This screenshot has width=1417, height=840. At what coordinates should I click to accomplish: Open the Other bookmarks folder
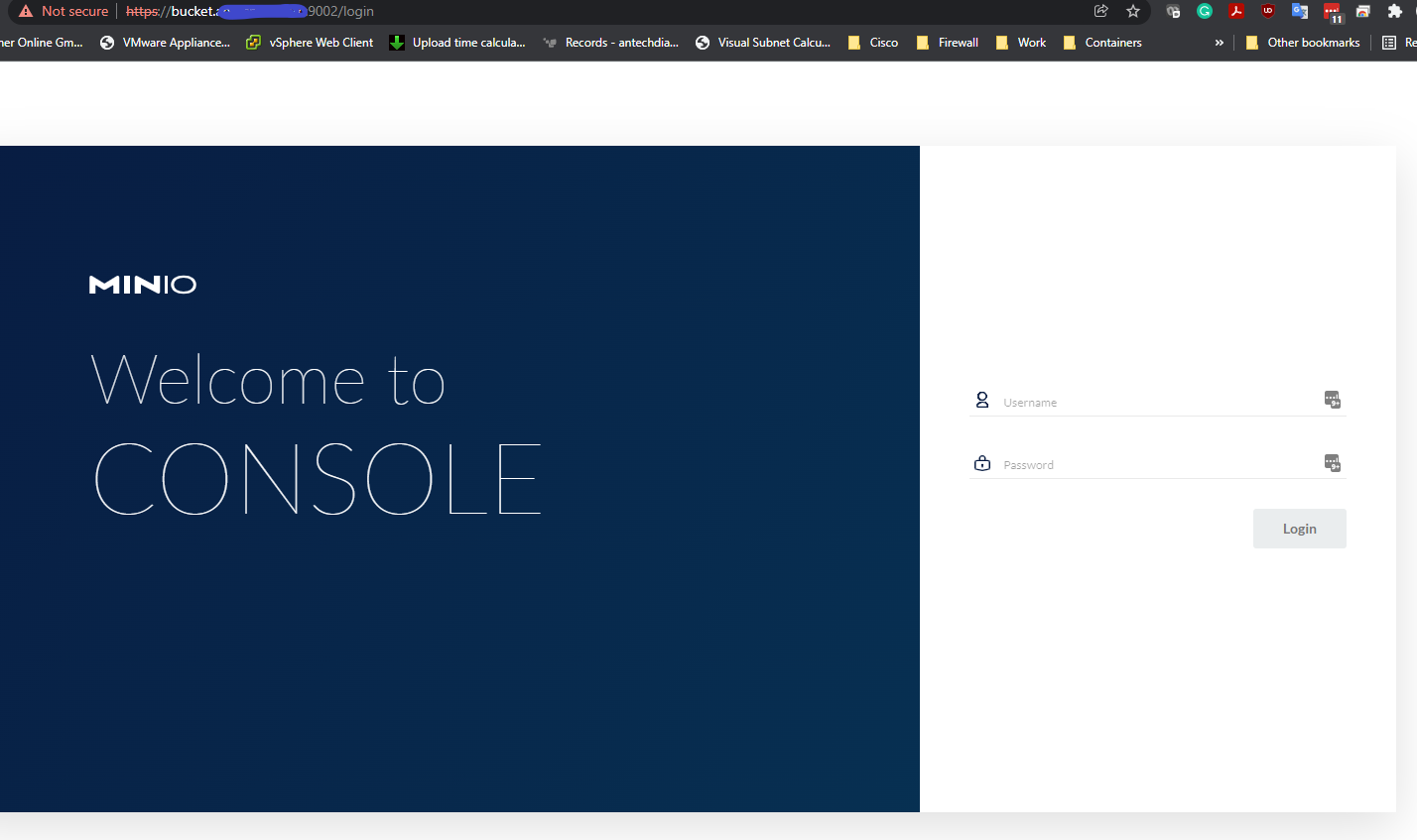coord(1303,43)
